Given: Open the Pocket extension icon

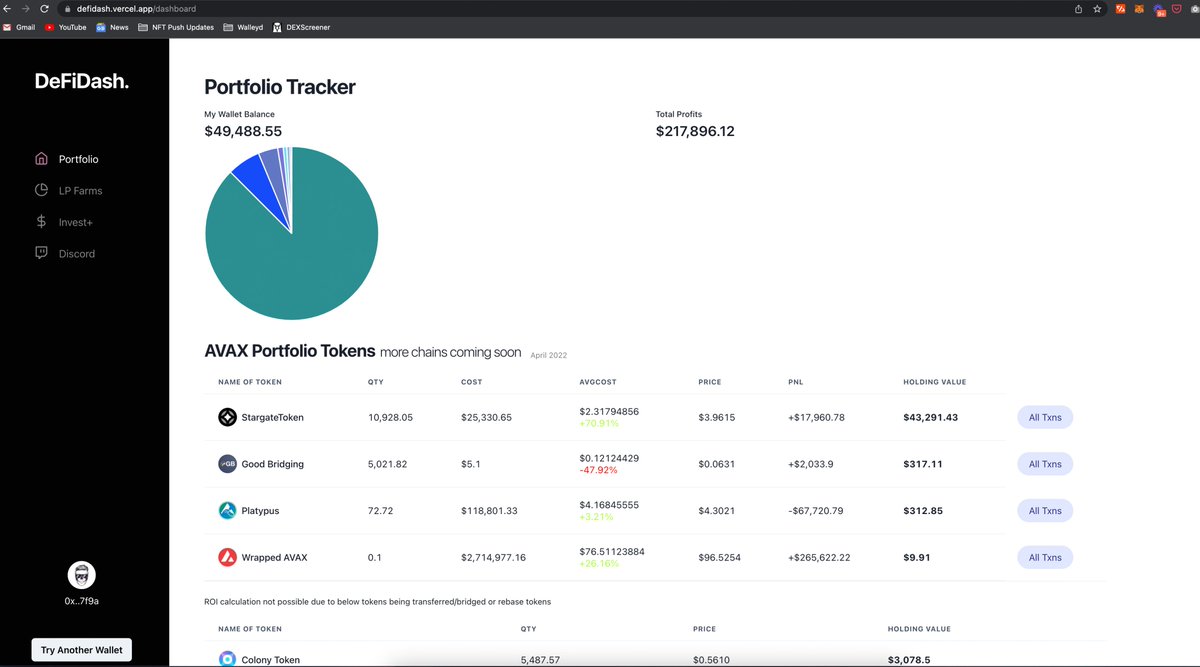Looking at the screenshot, I should pos(1177,9).
